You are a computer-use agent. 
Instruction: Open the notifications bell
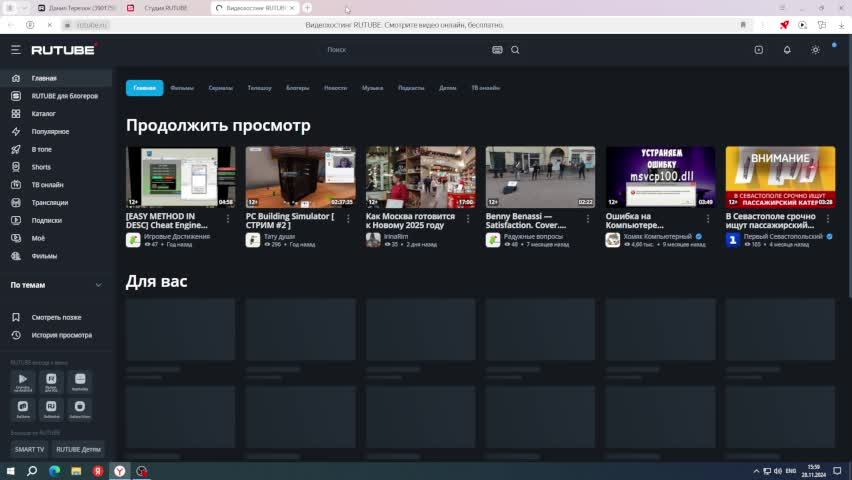787,49
